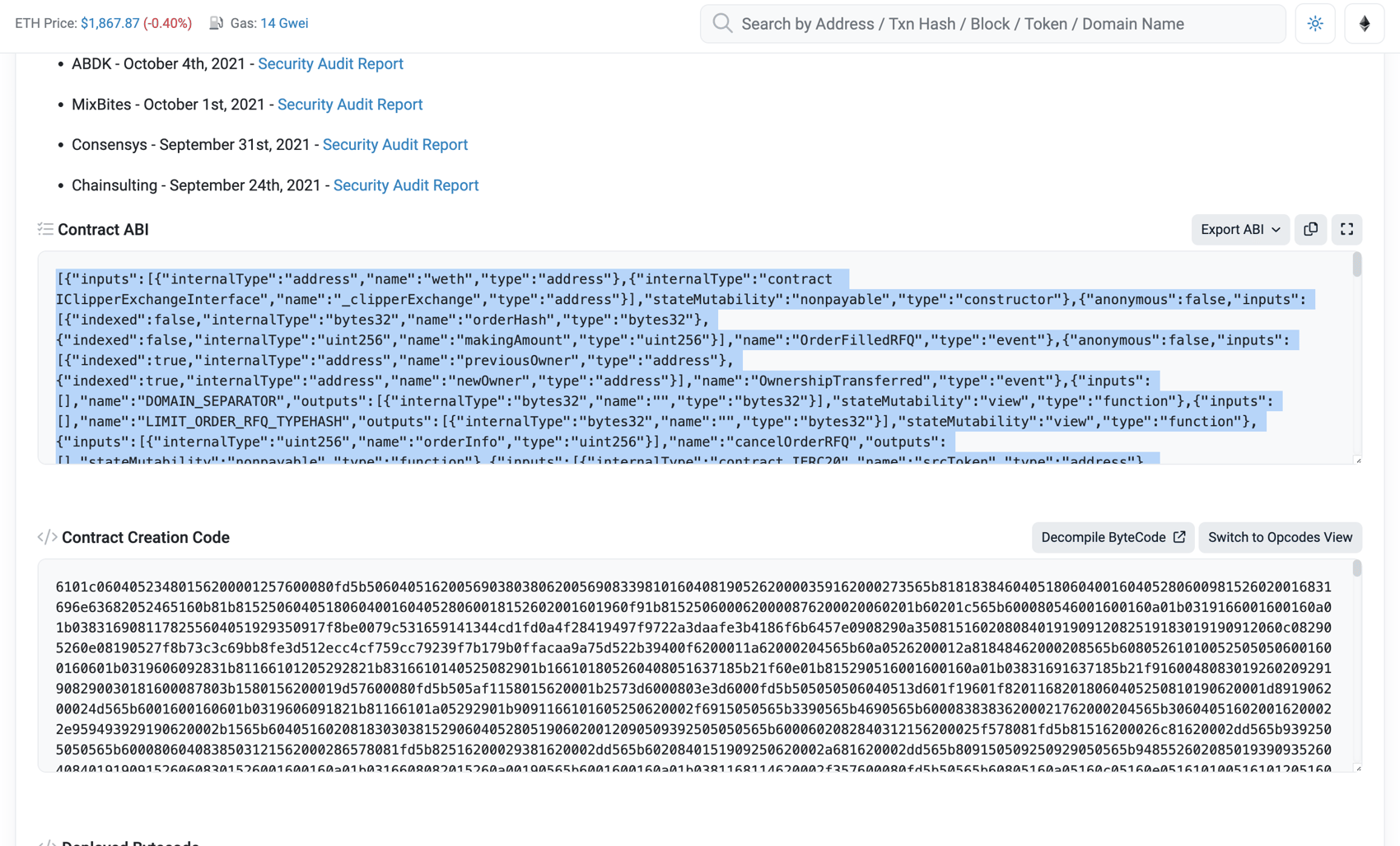Click the 14 Gwei gas price link
The width and height of the screenshot is (1400, 846).
pos(284,23)
